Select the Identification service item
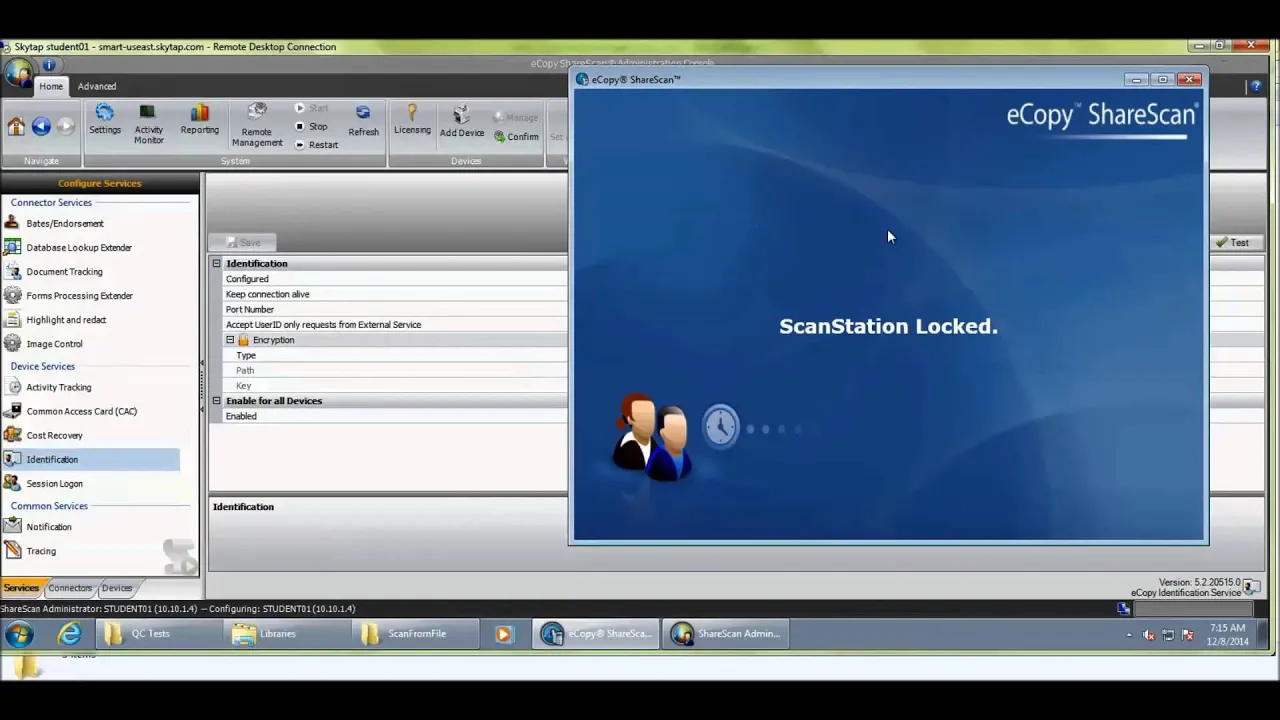The height and width of the screenshot is (720, 1280). click(91, 459)
